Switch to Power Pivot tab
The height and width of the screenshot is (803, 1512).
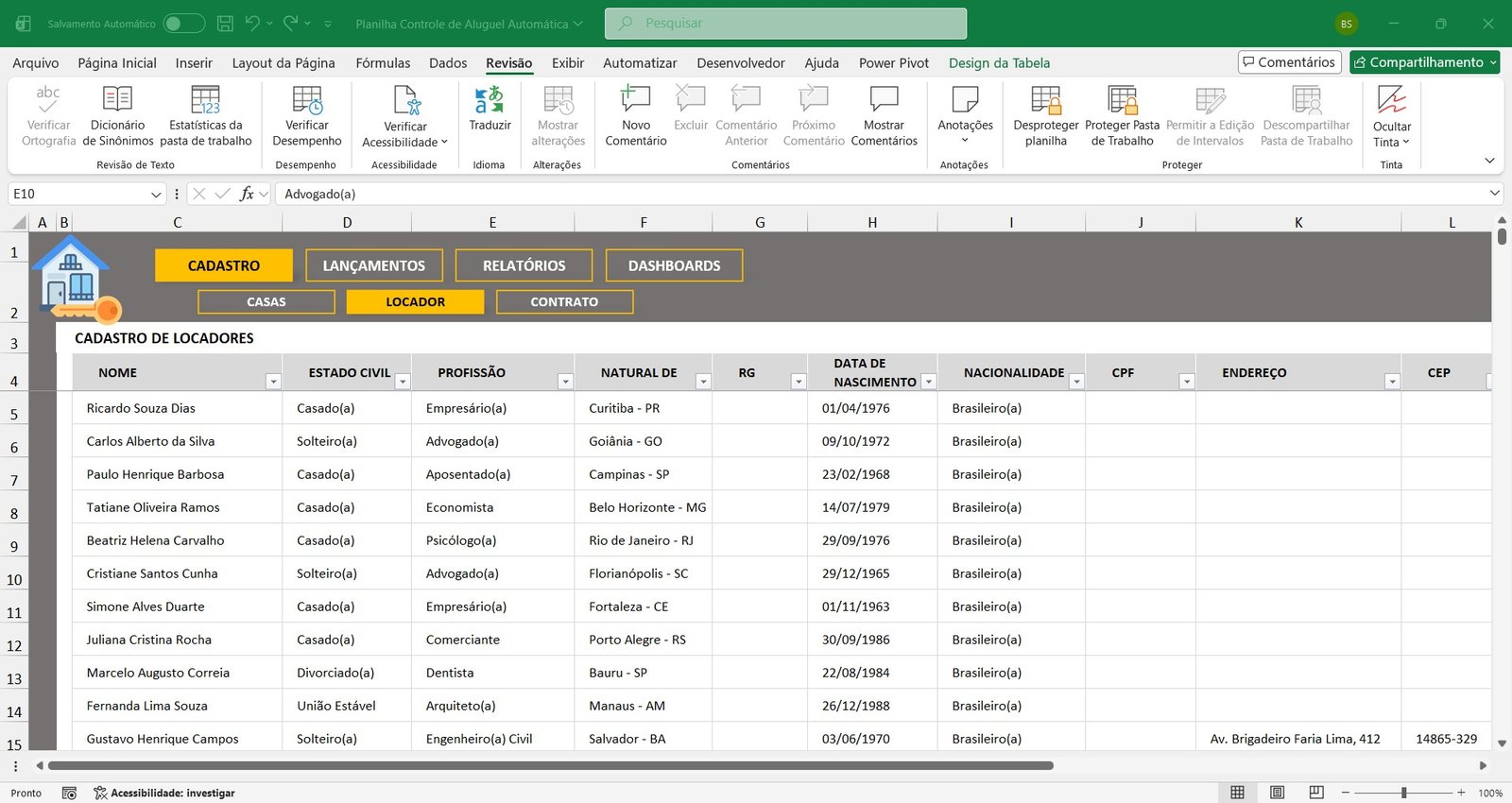click(894, 63)
